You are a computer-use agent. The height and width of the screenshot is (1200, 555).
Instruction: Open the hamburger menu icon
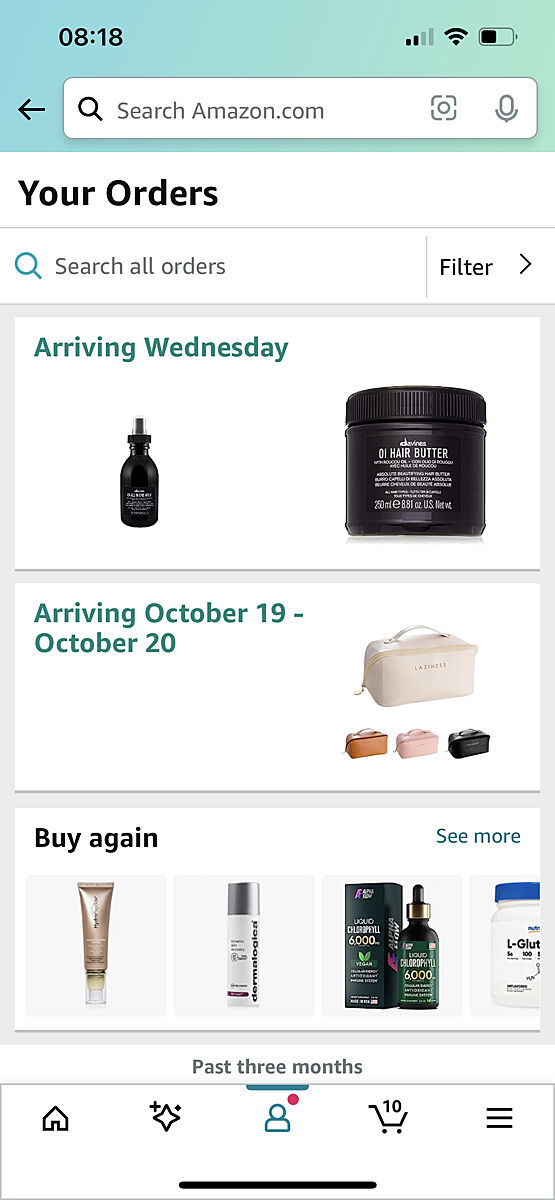click(499, 1118)
